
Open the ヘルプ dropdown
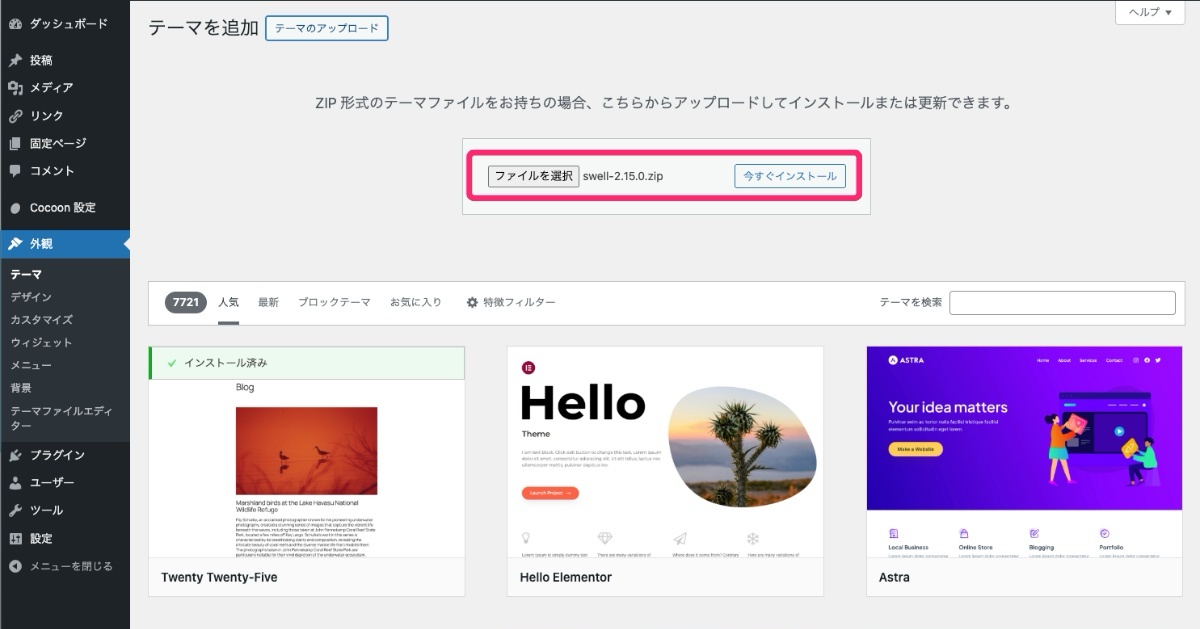pos(1148,13)
